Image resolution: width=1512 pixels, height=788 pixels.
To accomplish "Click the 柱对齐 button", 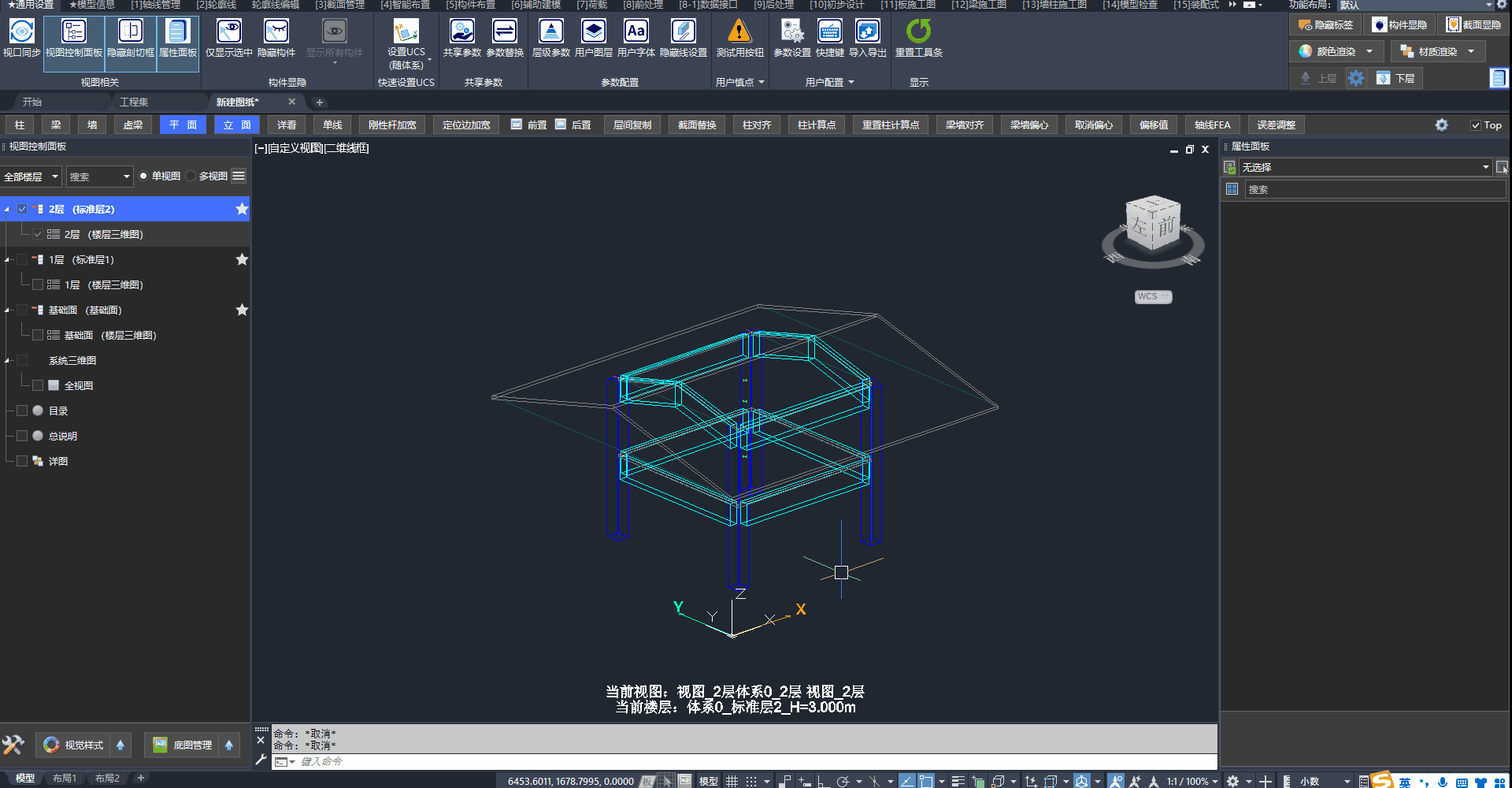I will click(x=756, y=125).
